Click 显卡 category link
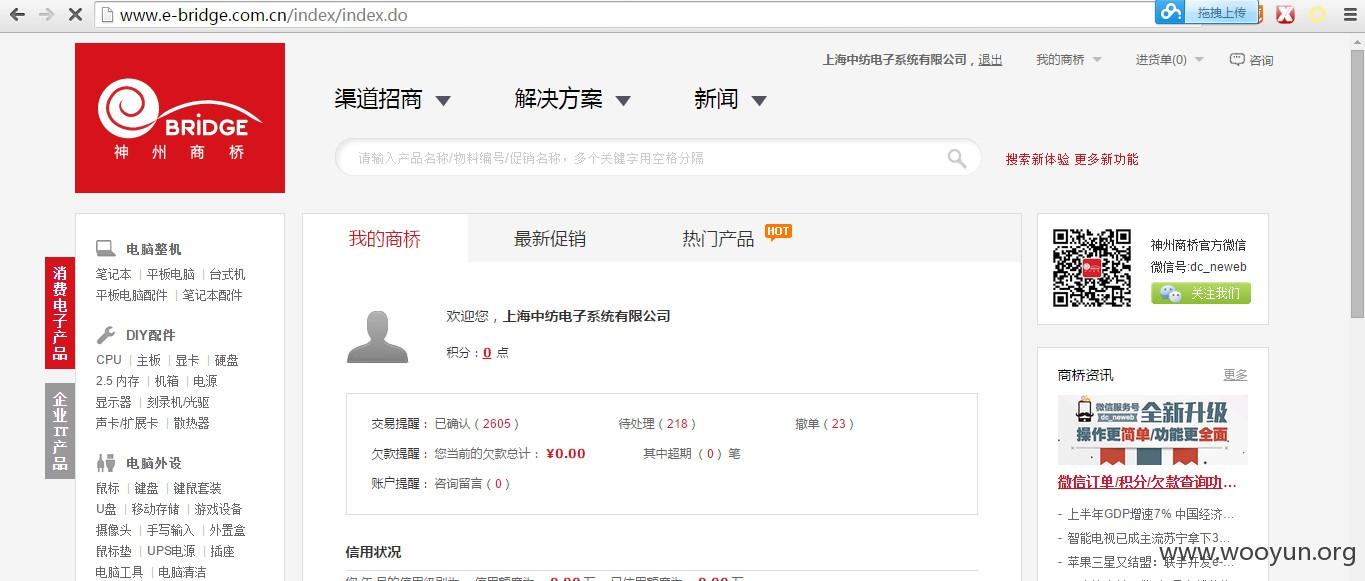The height and width of the screenshot is (581, 1365). (x=187, y=360)
